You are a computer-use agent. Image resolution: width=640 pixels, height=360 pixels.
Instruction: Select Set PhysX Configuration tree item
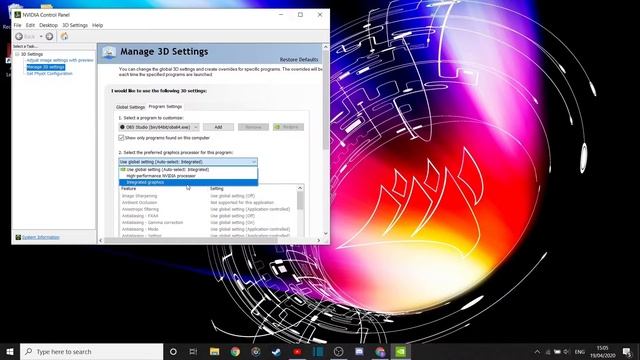49,74
